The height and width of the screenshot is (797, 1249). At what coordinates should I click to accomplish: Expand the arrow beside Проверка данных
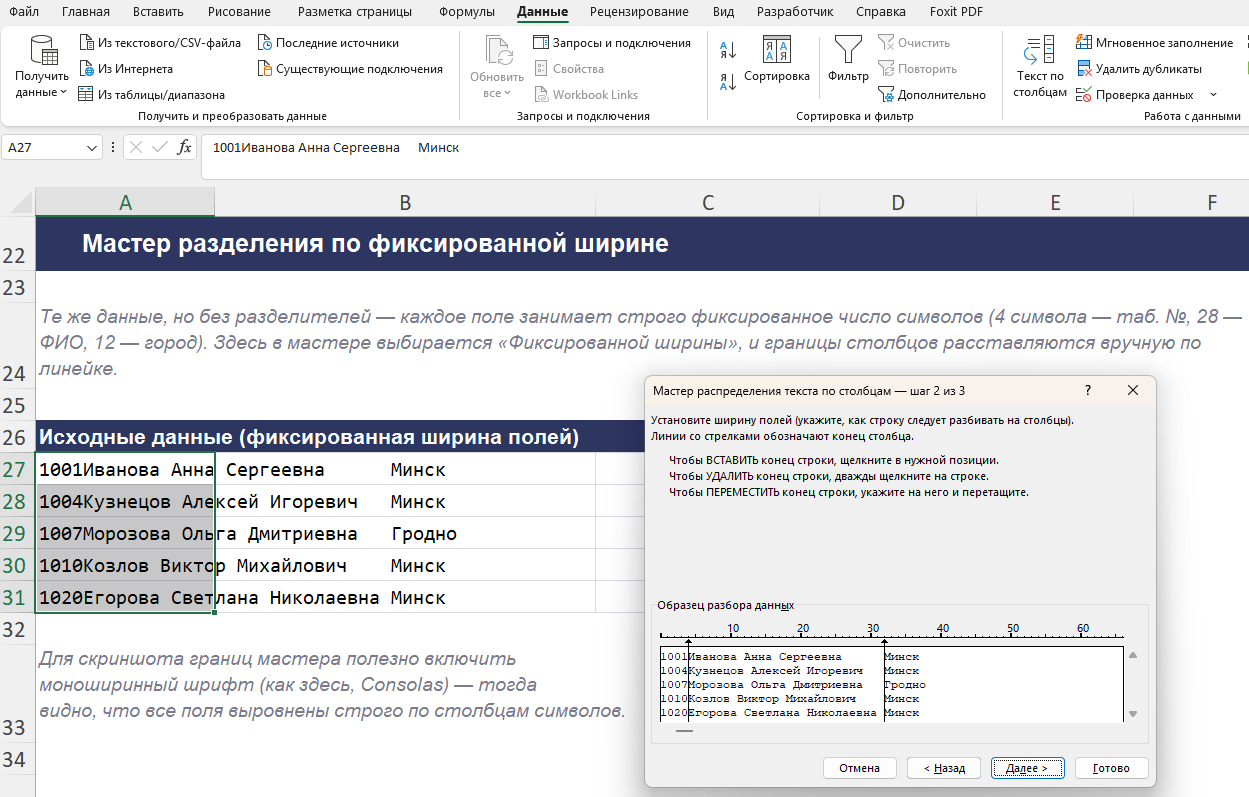(x=1213, y=95)
